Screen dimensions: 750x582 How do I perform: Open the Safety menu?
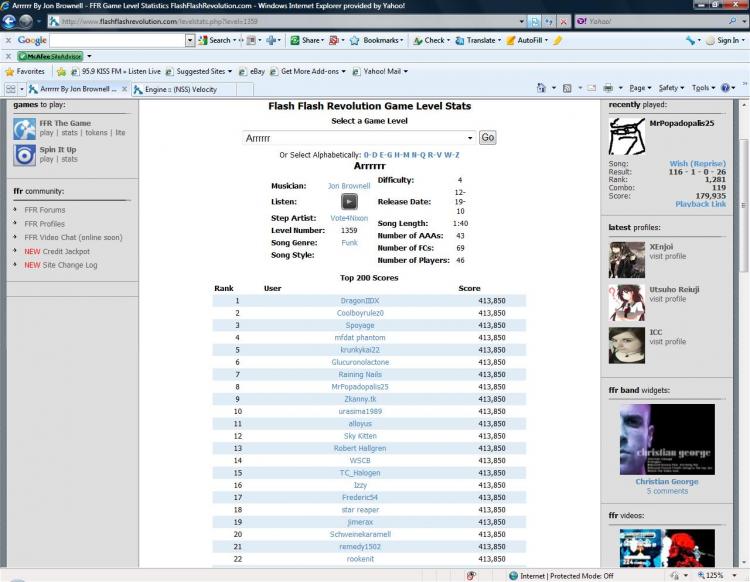pos(671,88)
